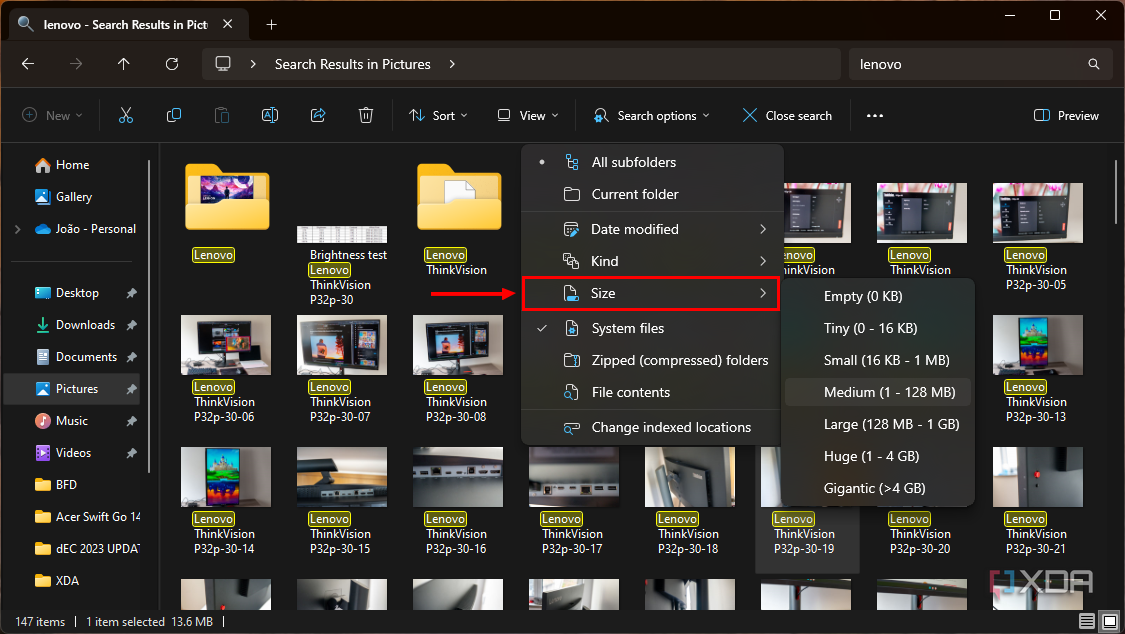This screenshot has width=1125, height=634.
Task: Click the Copy icon in toolbar
Action: 174,115
